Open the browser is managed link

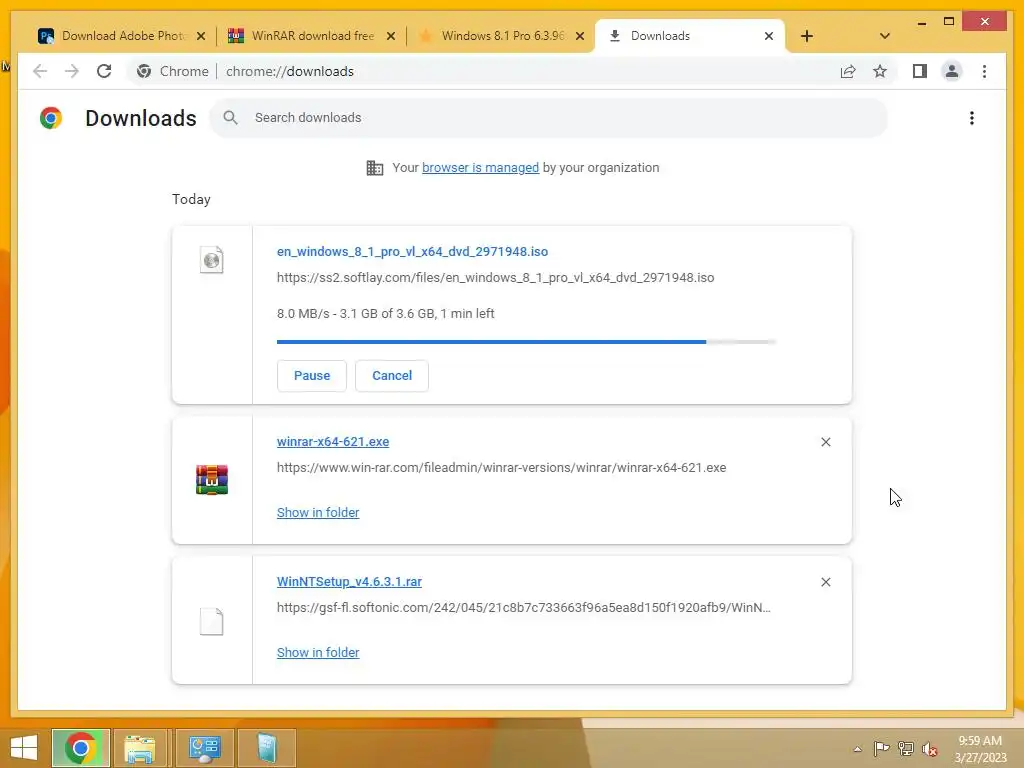pos(480,168)
